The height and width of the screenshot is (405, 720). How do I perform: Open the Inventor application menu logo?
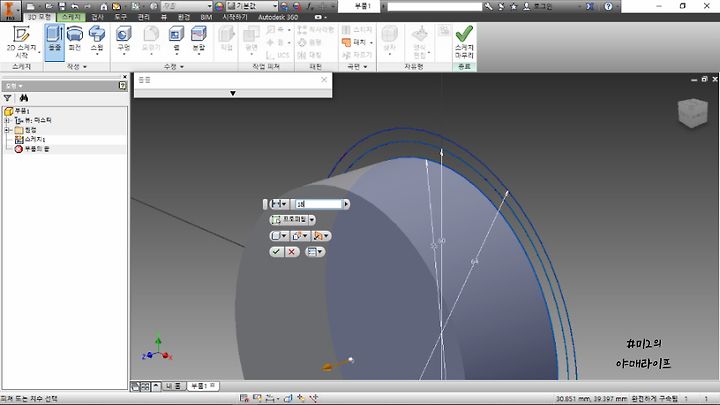point(10,10)
